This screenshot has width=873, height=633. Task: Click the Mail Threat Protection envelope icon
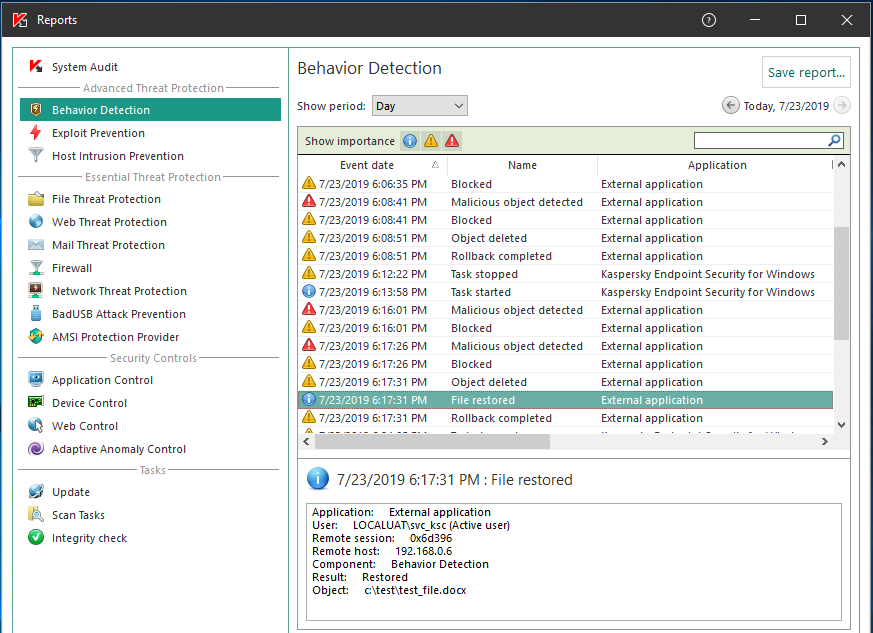[36, 245]
